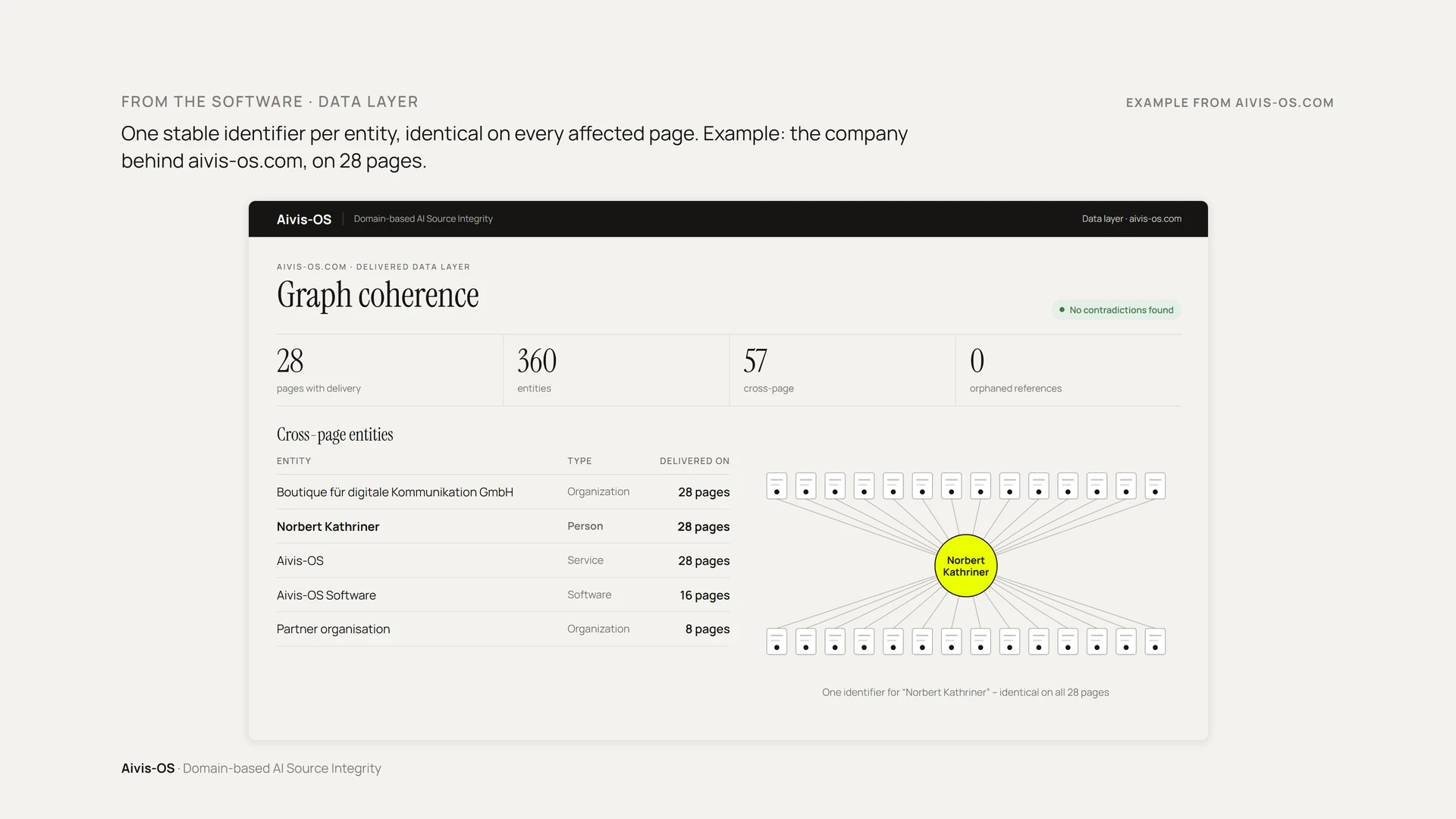Viewport: 1456px width, 819px height.
Task: Click the header tagline 'Domain-based AI Source Integrity'
Action: [423, 219]
